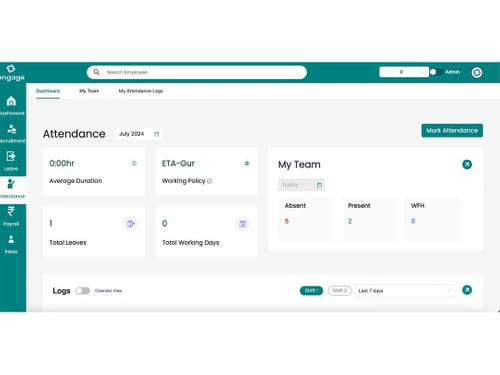
Task: Click calendar icon in Today field
Action: pos(319,185)
